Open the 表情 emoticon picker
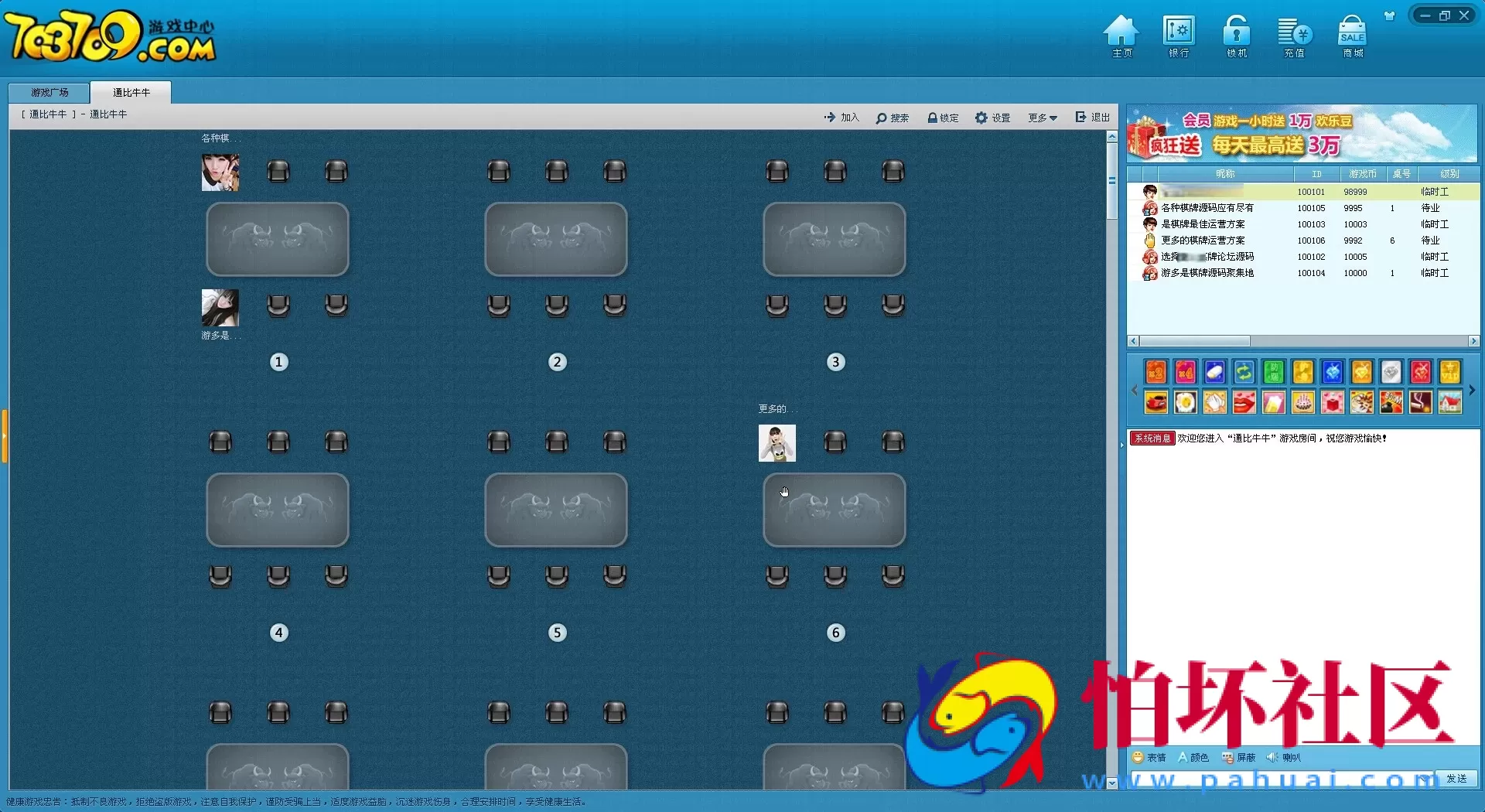This screenshot has height=812, width=1485. tap(1149, 758)
